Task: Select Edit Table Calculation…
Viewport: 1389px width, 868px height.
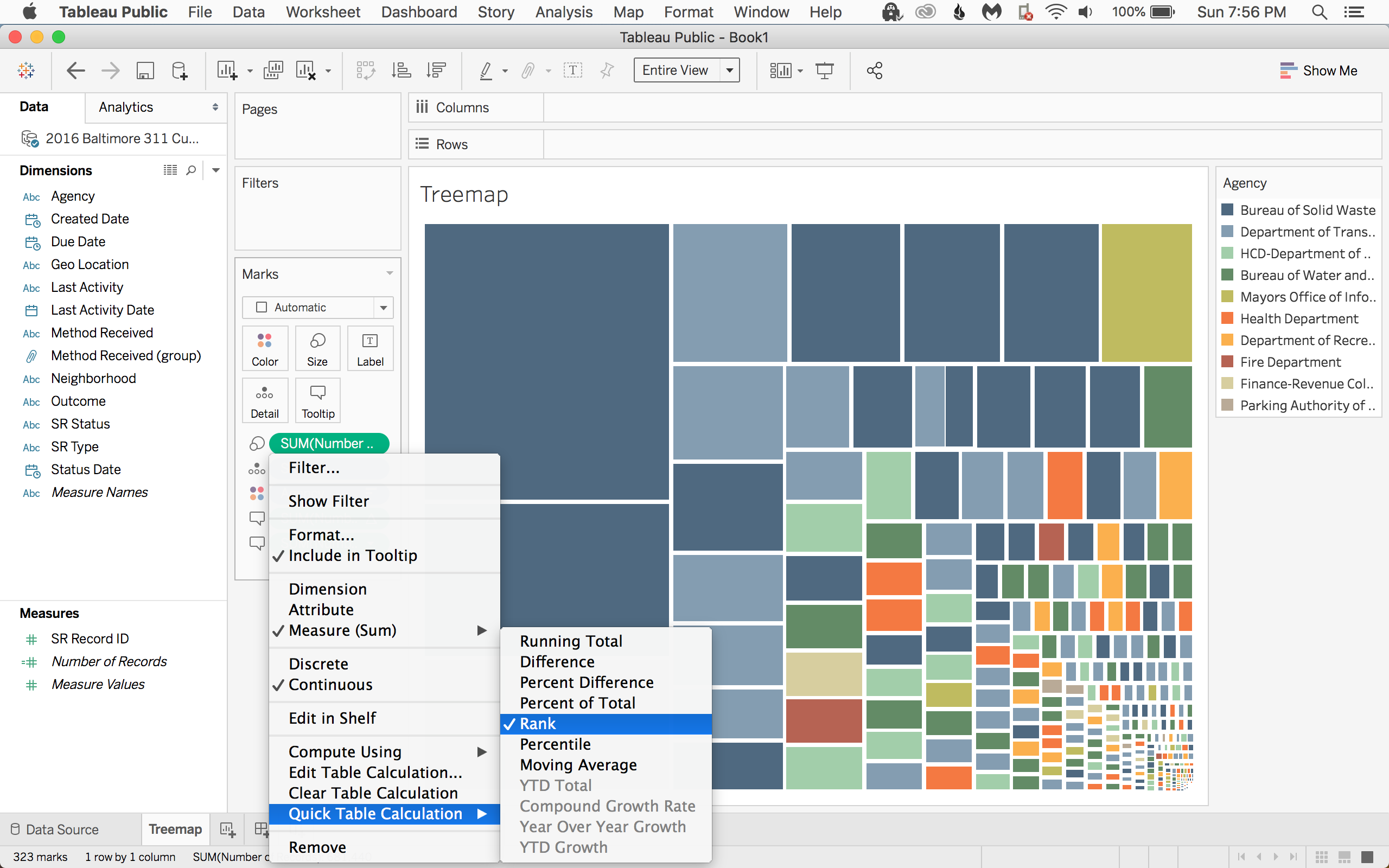Action: pos(384,773)
